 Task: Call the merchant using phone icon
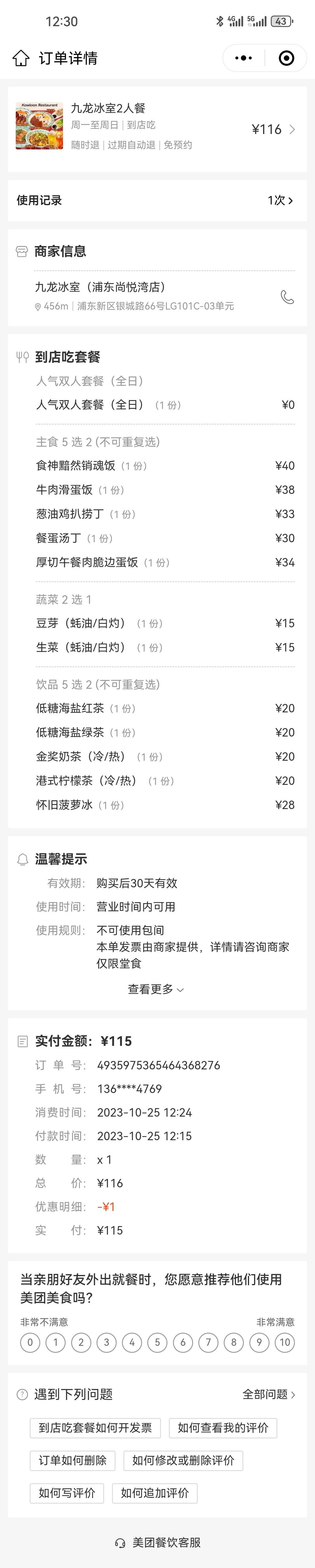point(287,296)
